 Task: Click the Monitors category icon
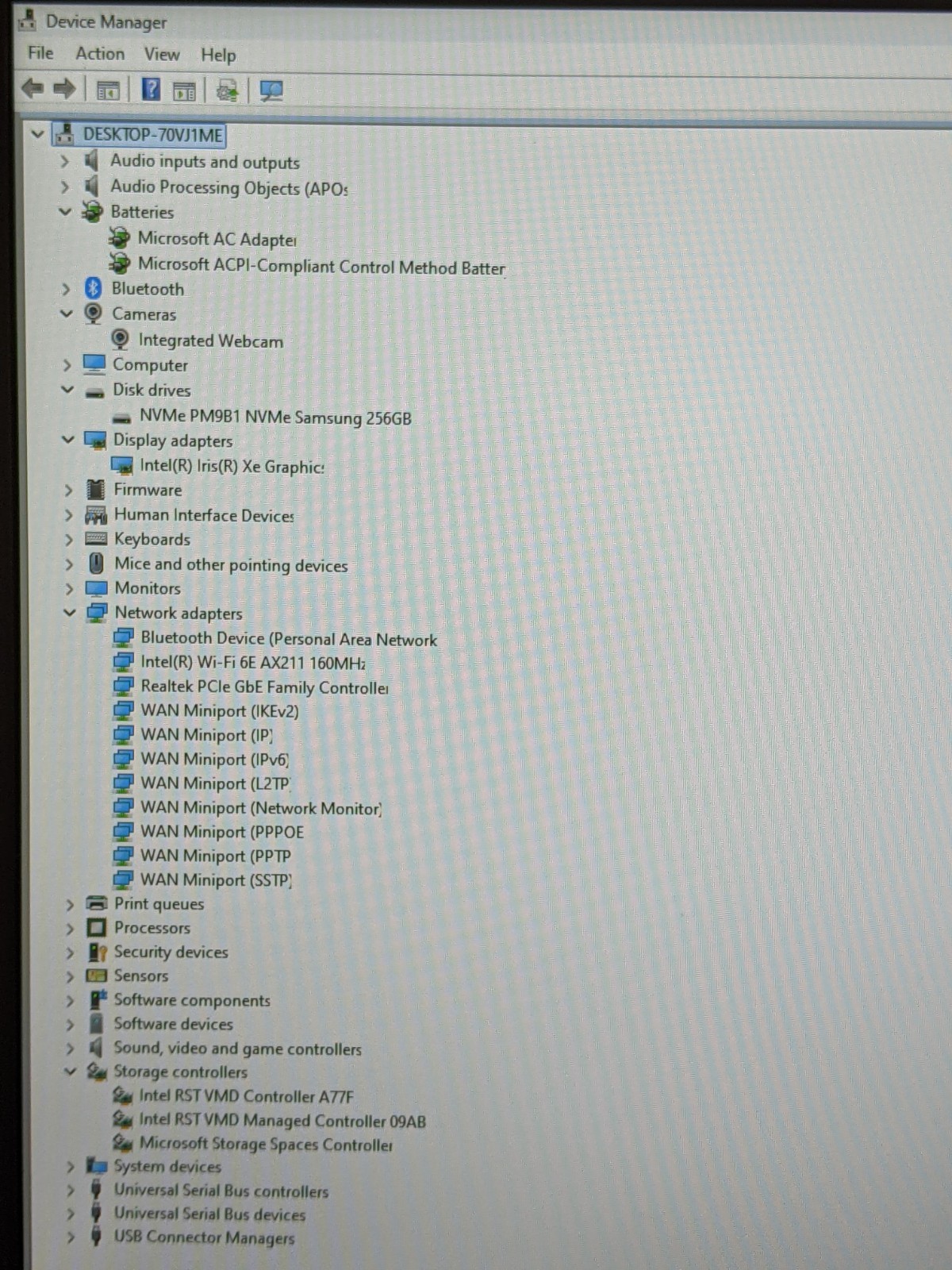[x=96, y=588]
